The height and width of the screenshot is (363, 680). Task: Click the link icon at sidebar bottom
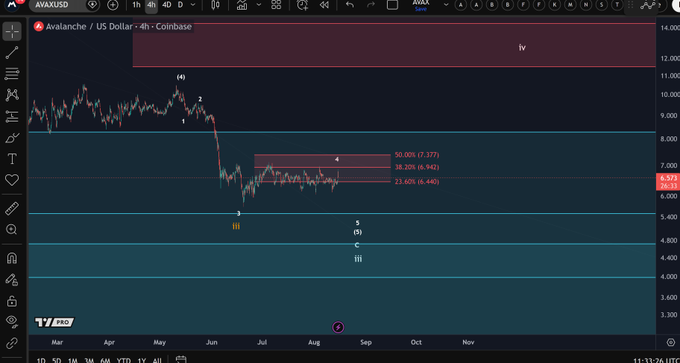(12, 343)
